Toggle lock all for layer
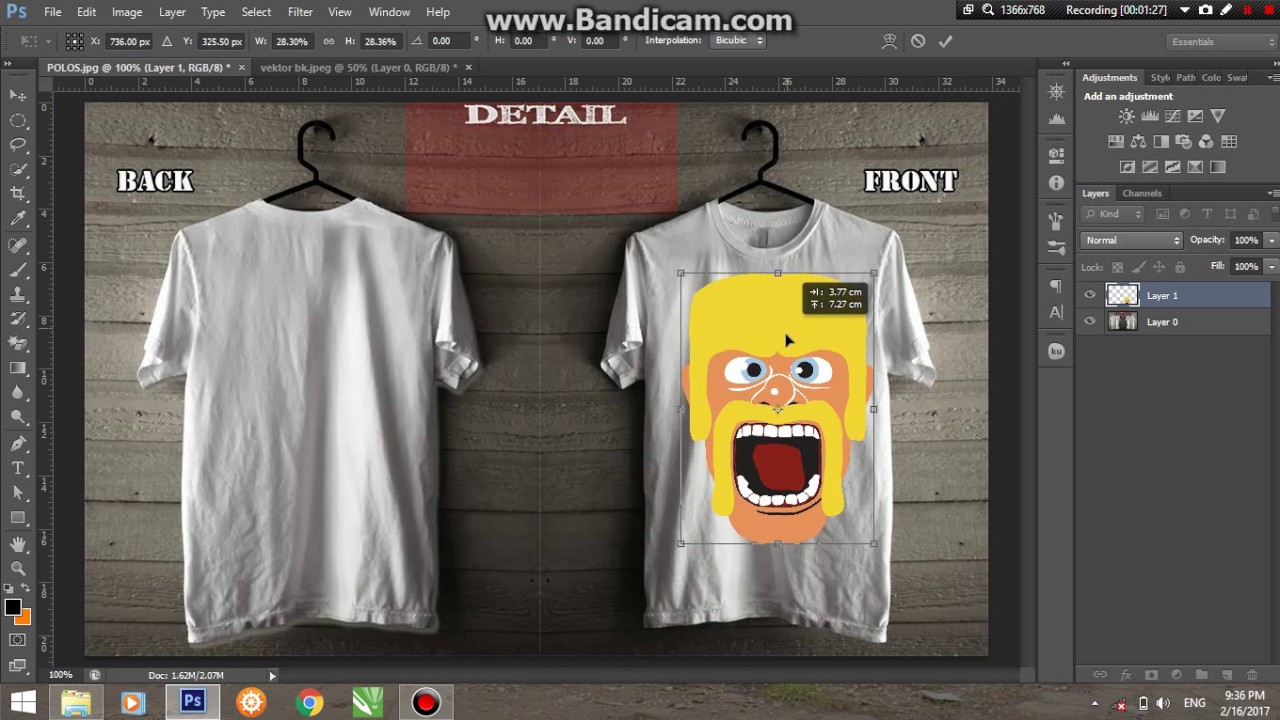 point(1180,267)
